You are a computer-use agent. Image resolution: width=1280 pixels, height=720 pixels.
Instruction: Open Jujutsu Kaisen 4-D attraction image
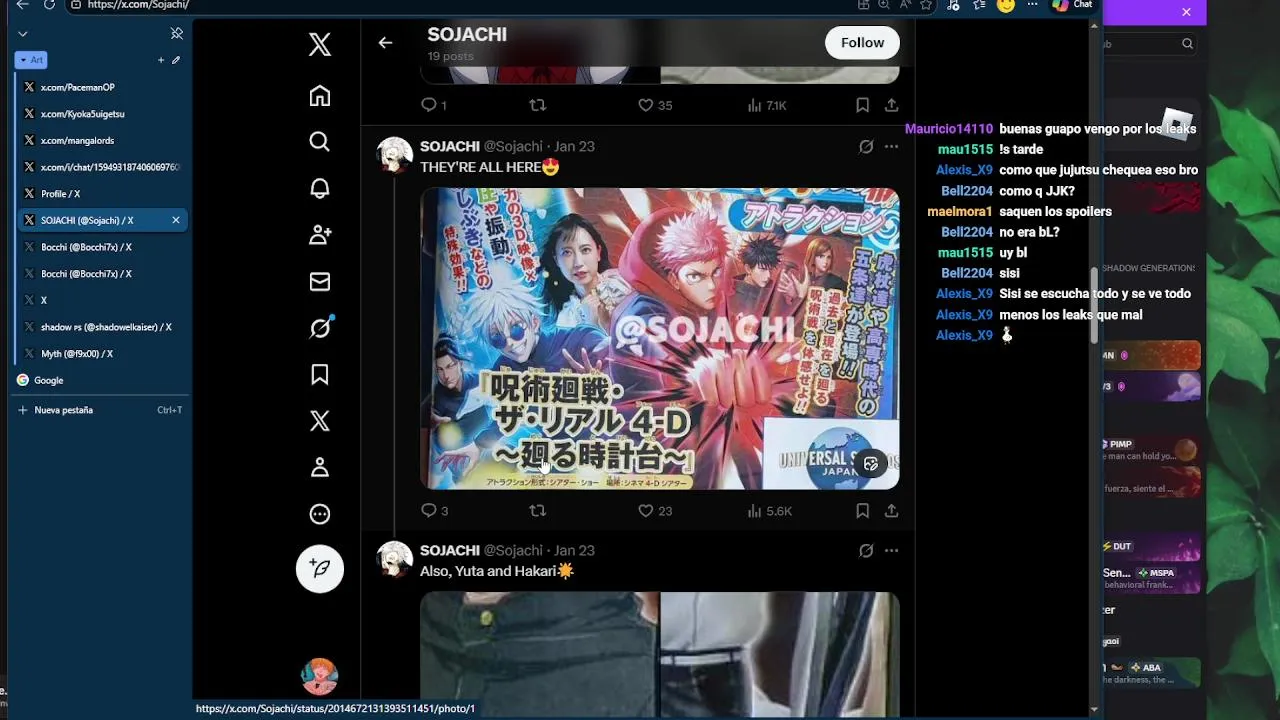(660, 338)
